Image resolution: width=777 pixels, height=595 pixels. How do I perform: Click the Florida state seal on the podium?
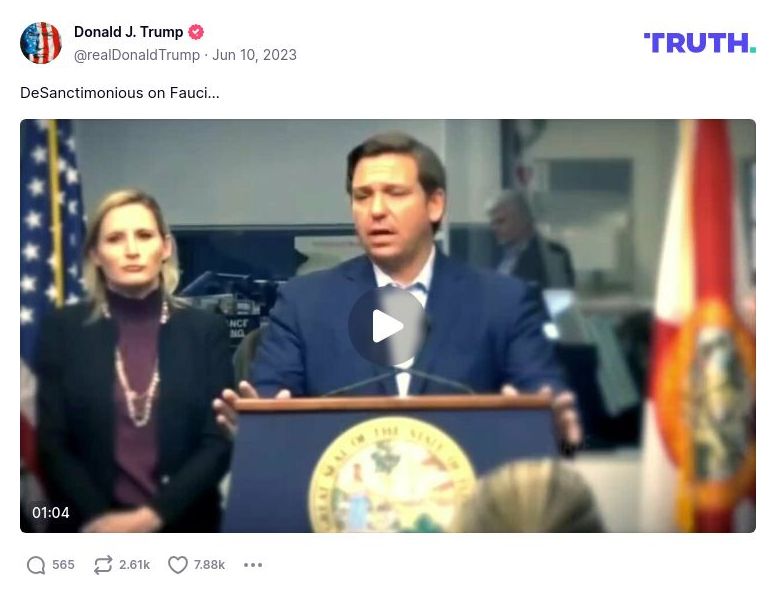pos(389,475)
